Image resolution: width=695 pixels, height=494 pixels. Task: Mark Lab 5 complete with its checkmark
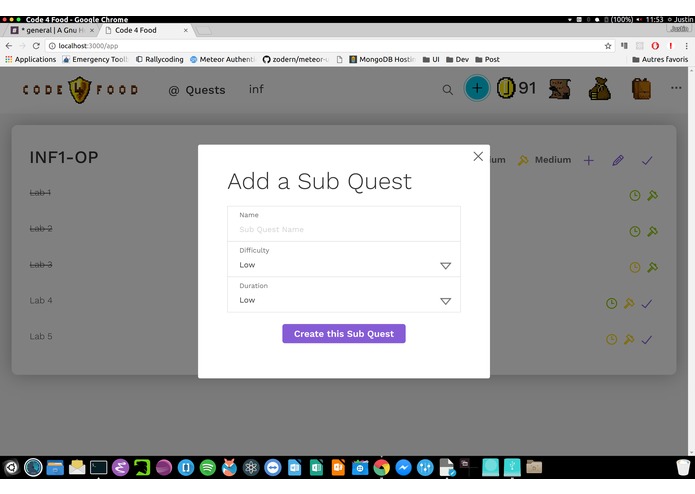click(x=647, y=340)
